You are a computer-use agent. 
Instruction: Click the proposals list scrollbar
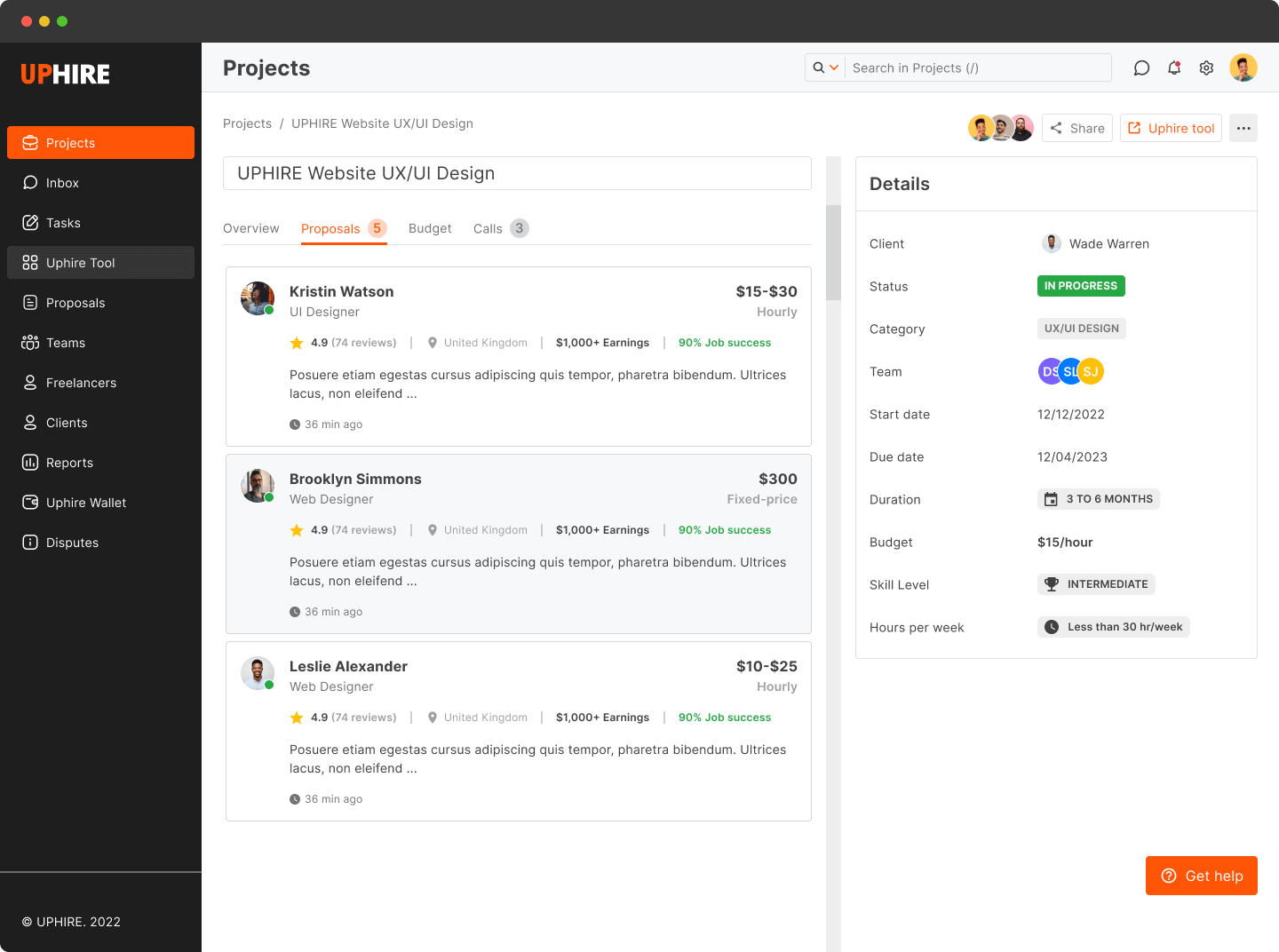tap(833, 253)
